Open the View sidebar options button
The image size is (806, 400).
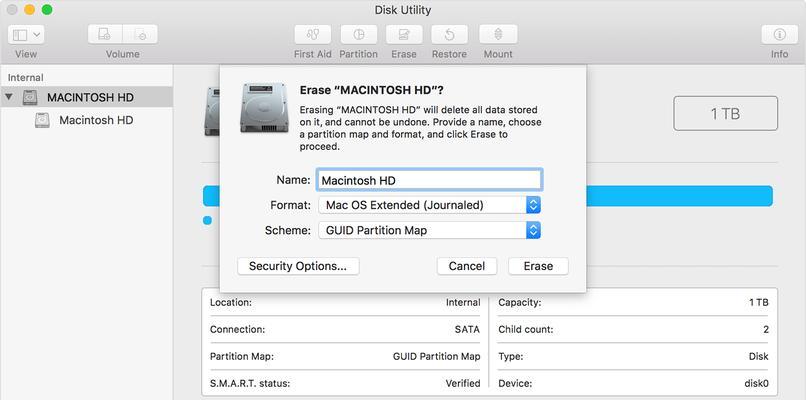point(26,34)
